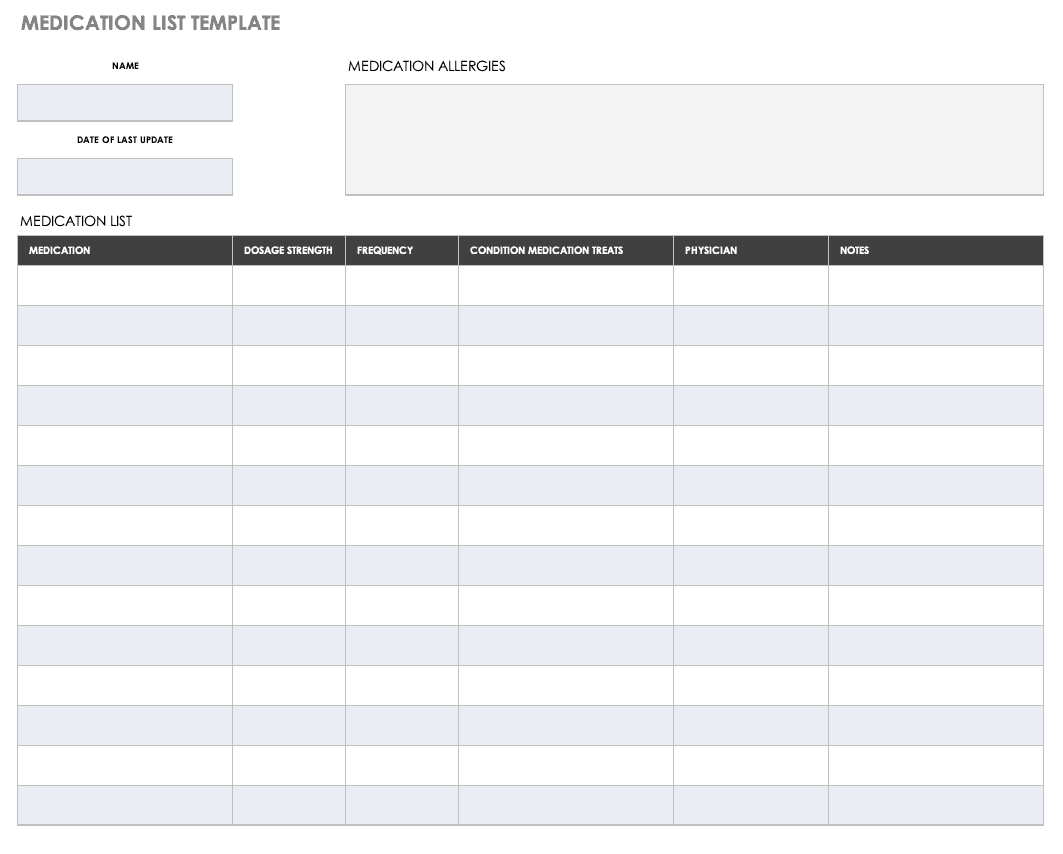Click the last row Notes cell
Image resolution: width=1063 pixels, height=854 pixels.
pyautogui.click(x=935, y=805)
